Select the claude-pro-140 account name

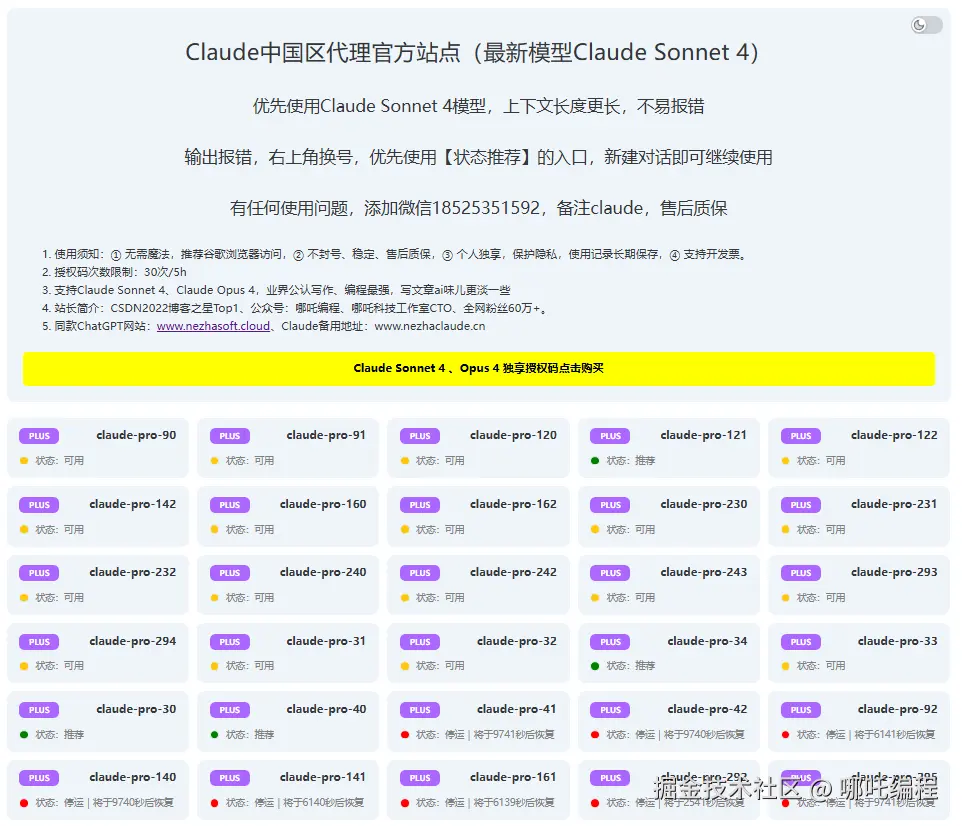(133, 778)
